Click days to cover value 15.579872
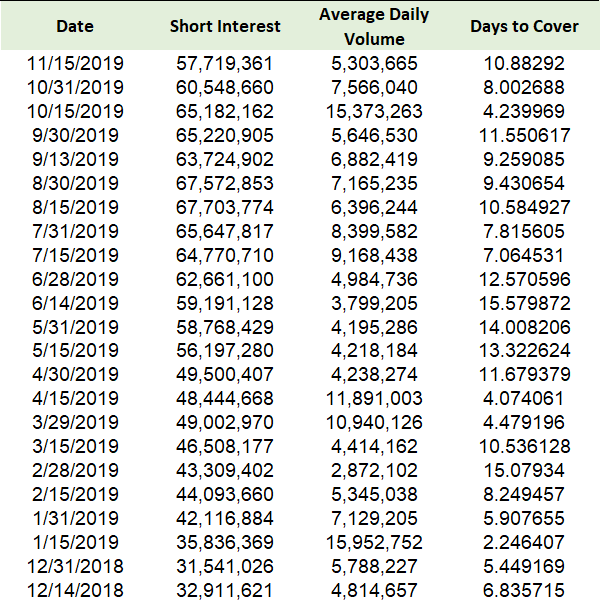601x603 pixels. tap(524, 303)
